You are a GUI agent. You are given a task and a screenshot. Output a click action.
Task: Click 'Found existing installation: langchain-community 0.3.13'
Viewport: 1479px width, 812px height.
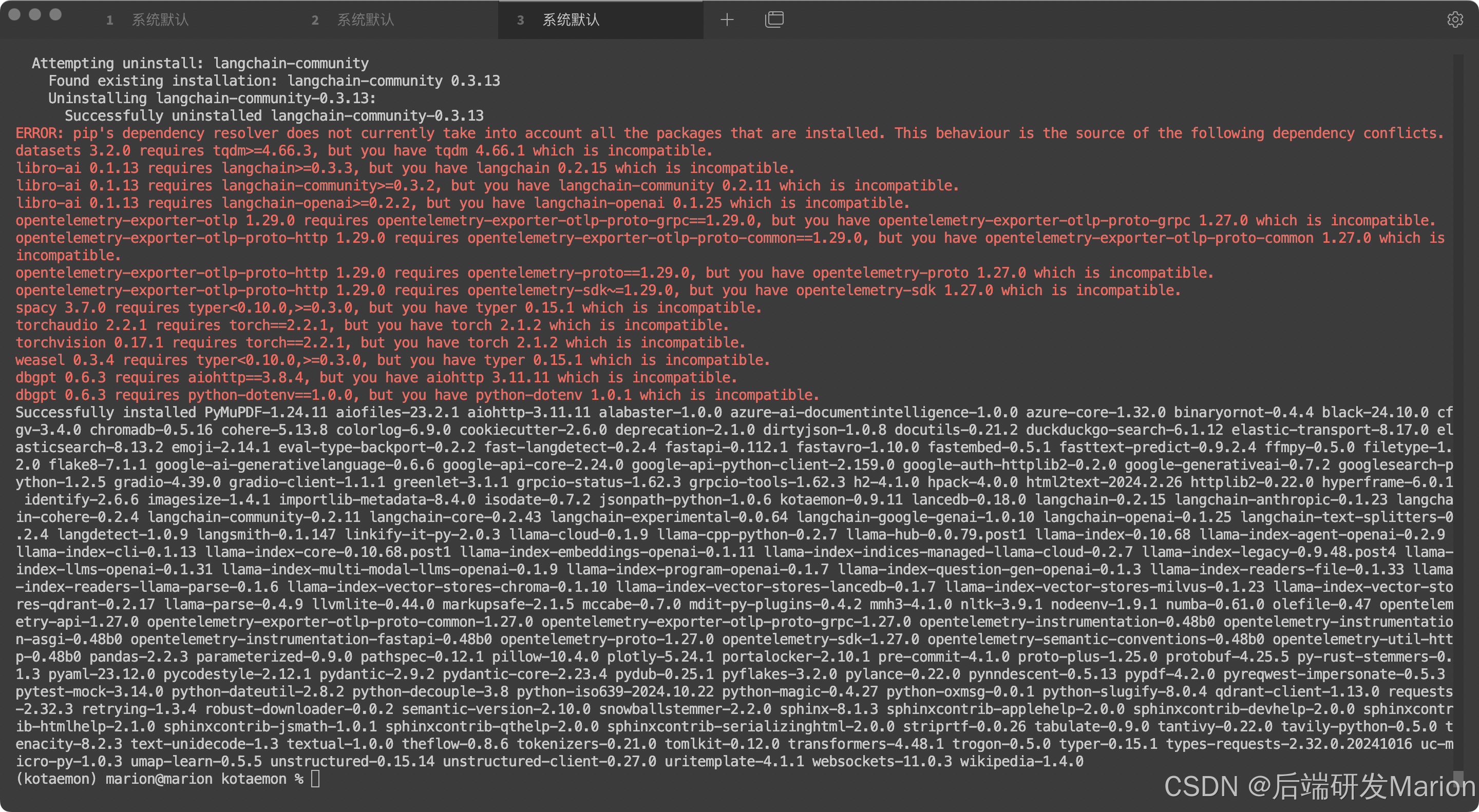click(274, 81)
